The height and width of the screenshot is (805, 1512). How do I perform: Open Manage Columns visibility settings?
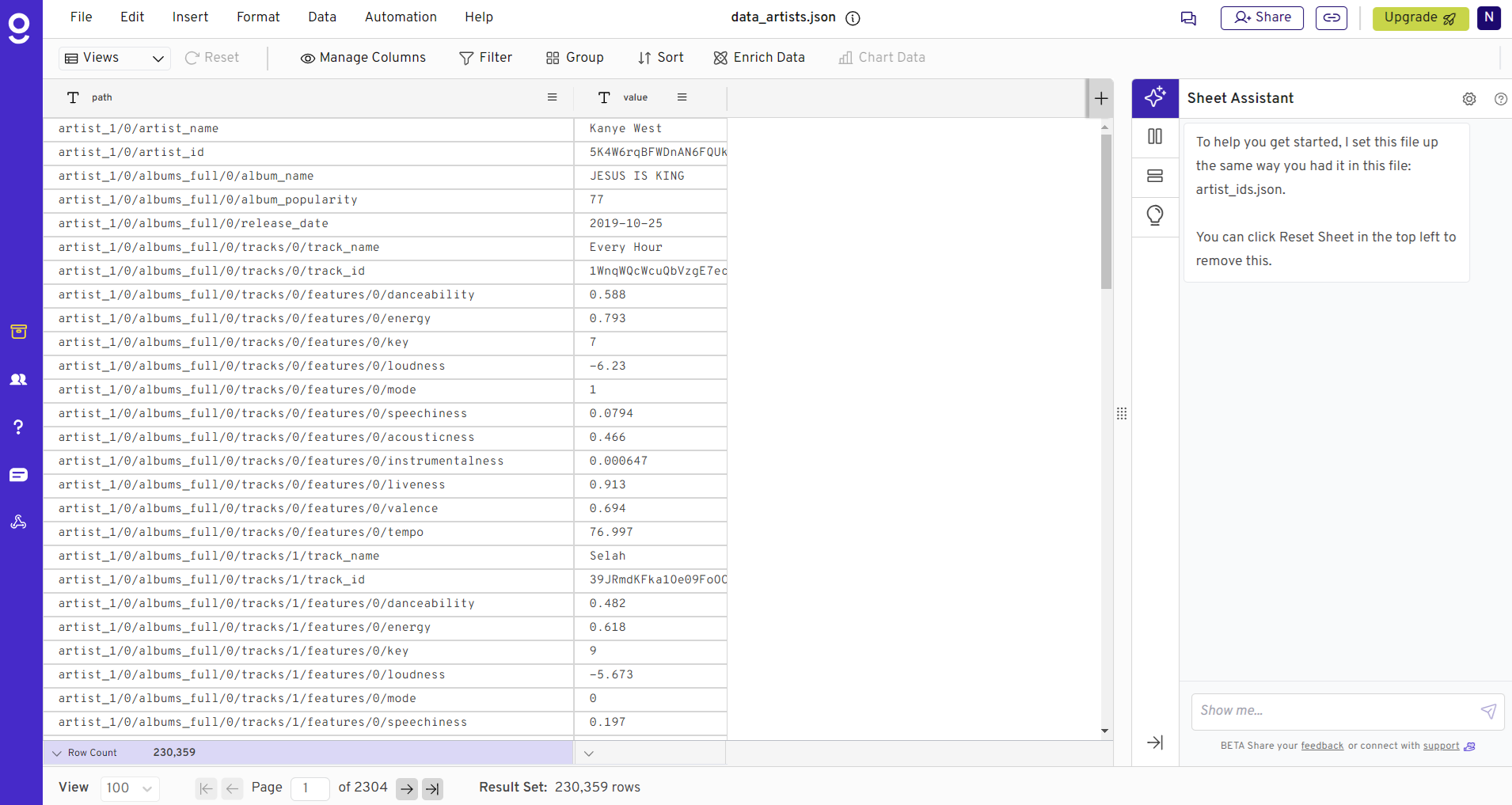(x=363, y=58)
